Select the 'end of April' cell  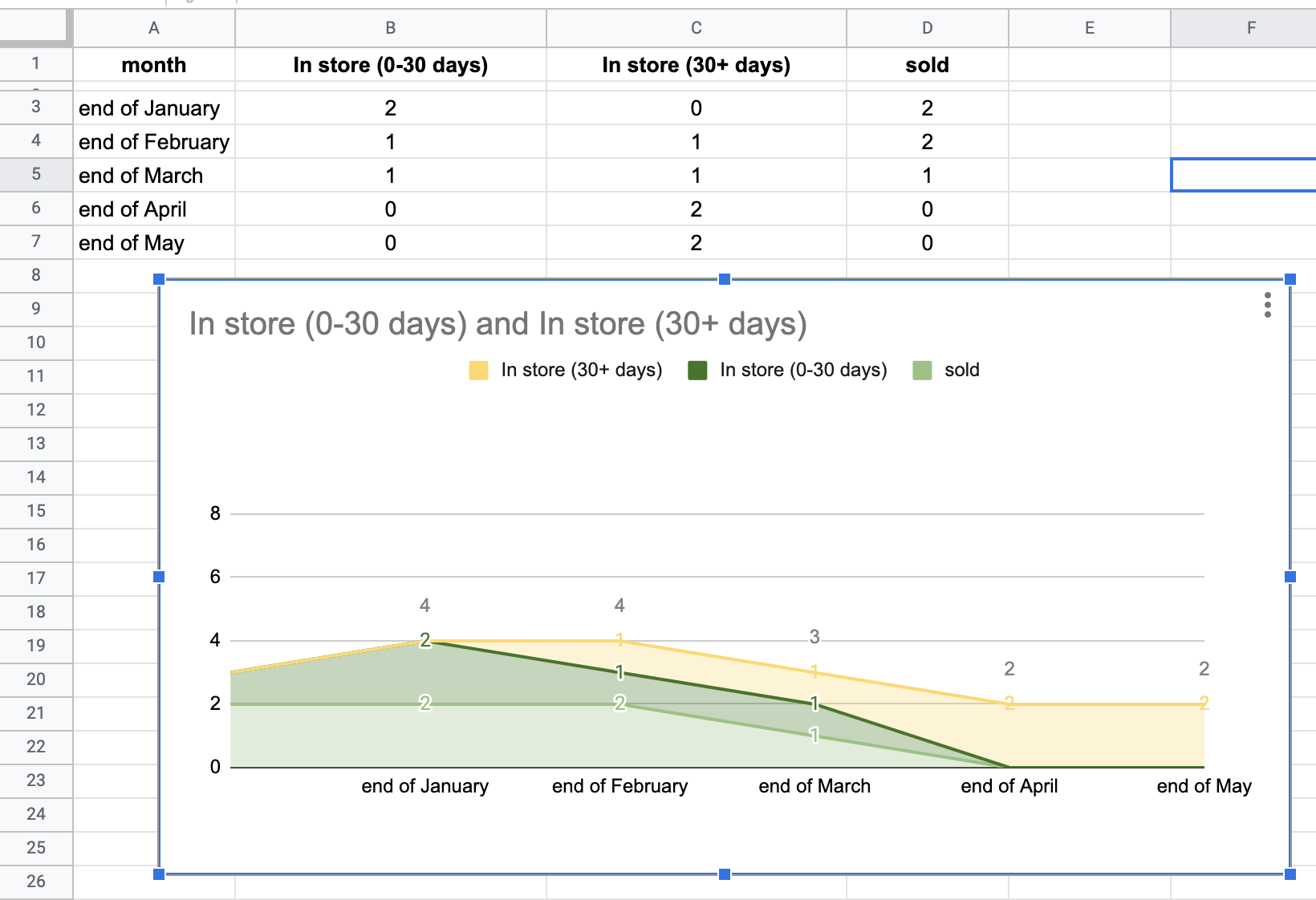[x=154, y=209]
